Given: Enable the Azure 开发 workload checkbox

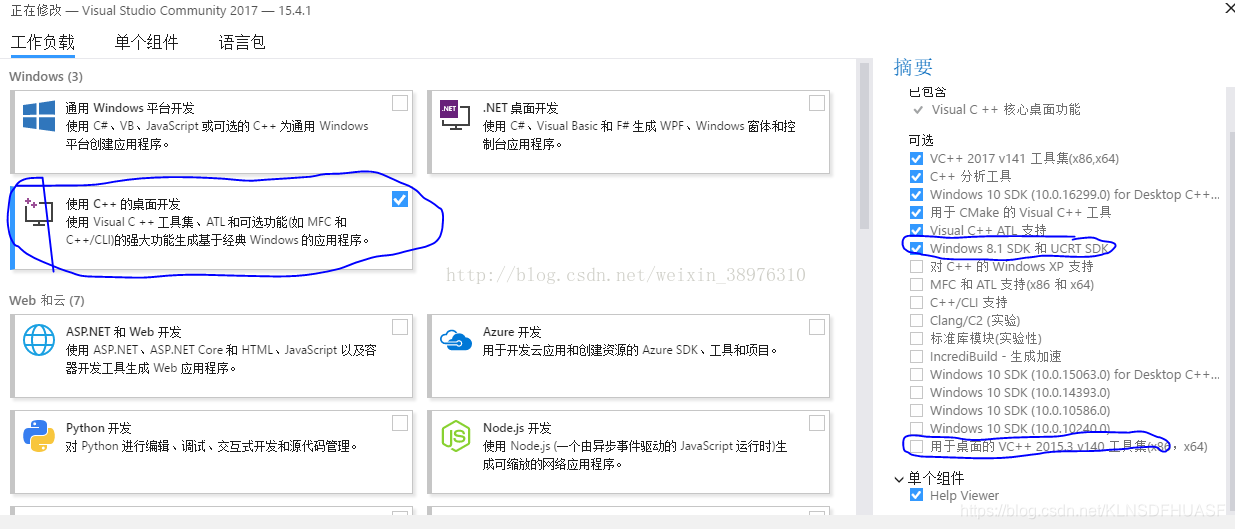Looking at the screenshot, I should [x=817, y=327].
